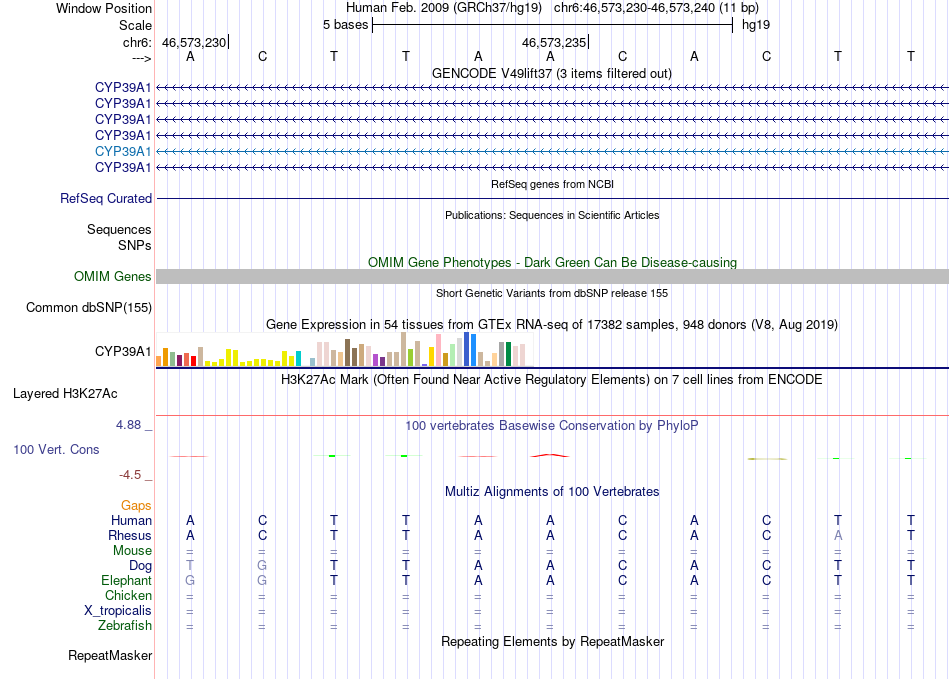
Task: Select the "Scale" track label
Action: 135,25
